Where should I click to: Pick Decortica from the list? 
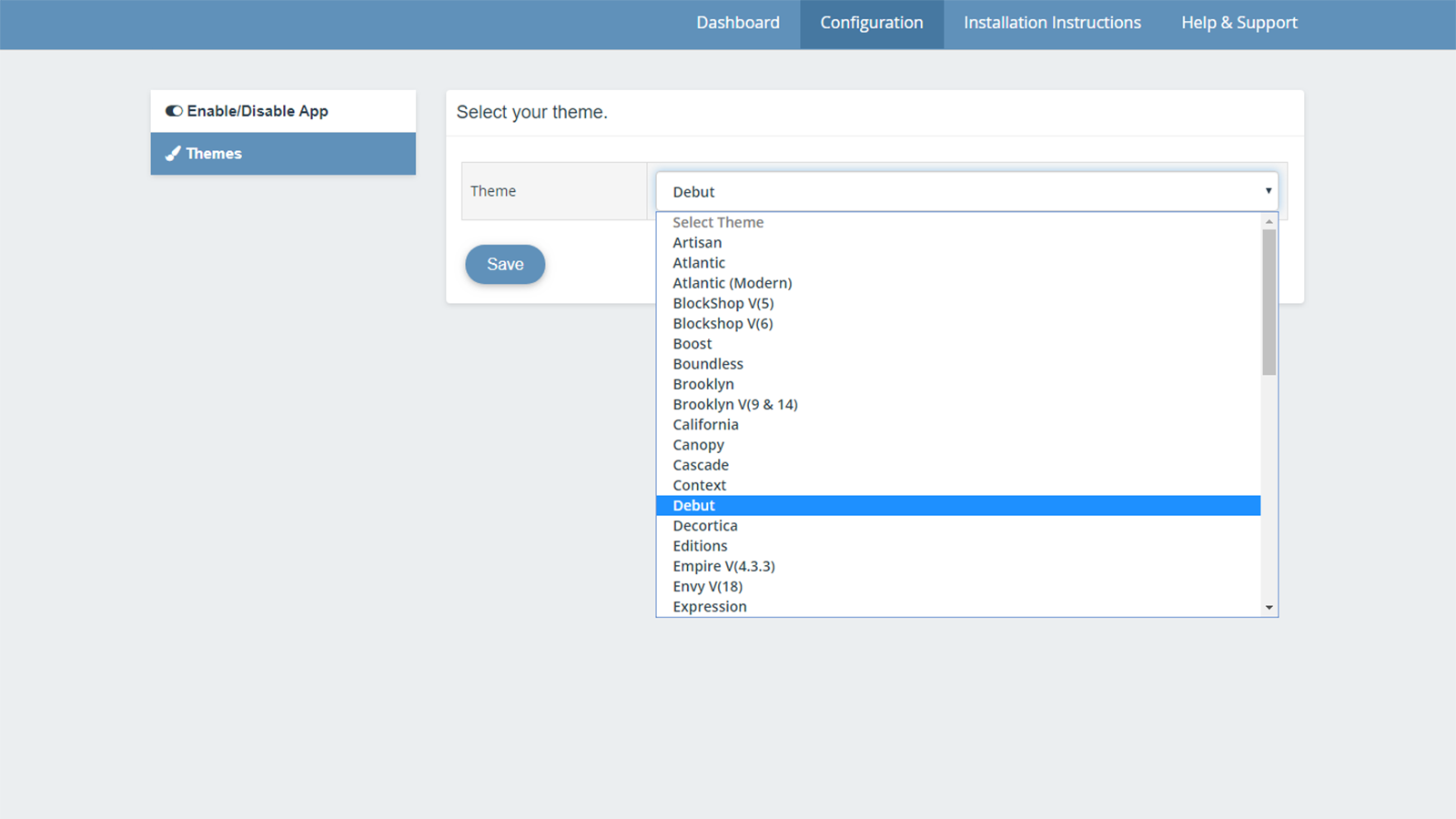coord(958,526)
